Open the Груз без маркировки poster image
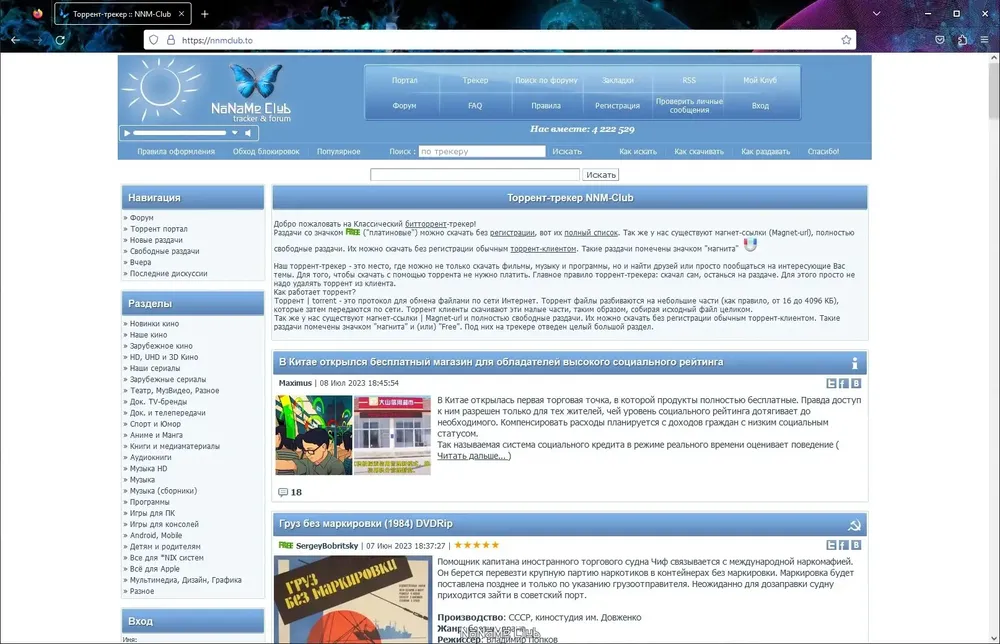The image size is (1000, 644). [x=353, y=599]
